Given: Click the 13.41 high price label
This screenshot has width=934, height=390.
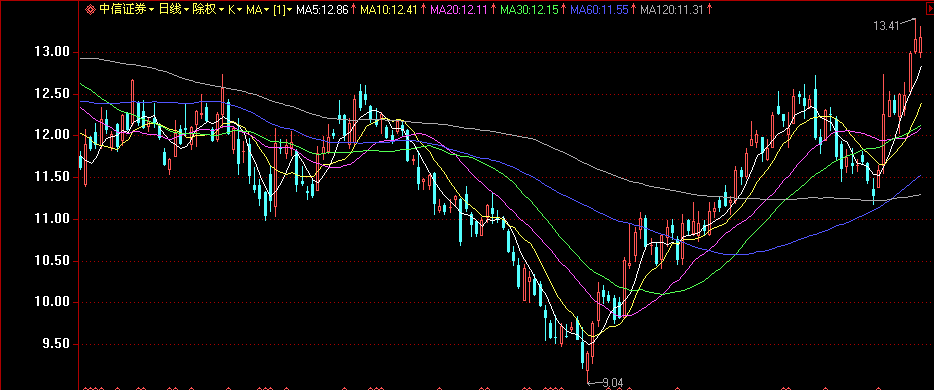Looking at the screenshot, I should [886, 26].
